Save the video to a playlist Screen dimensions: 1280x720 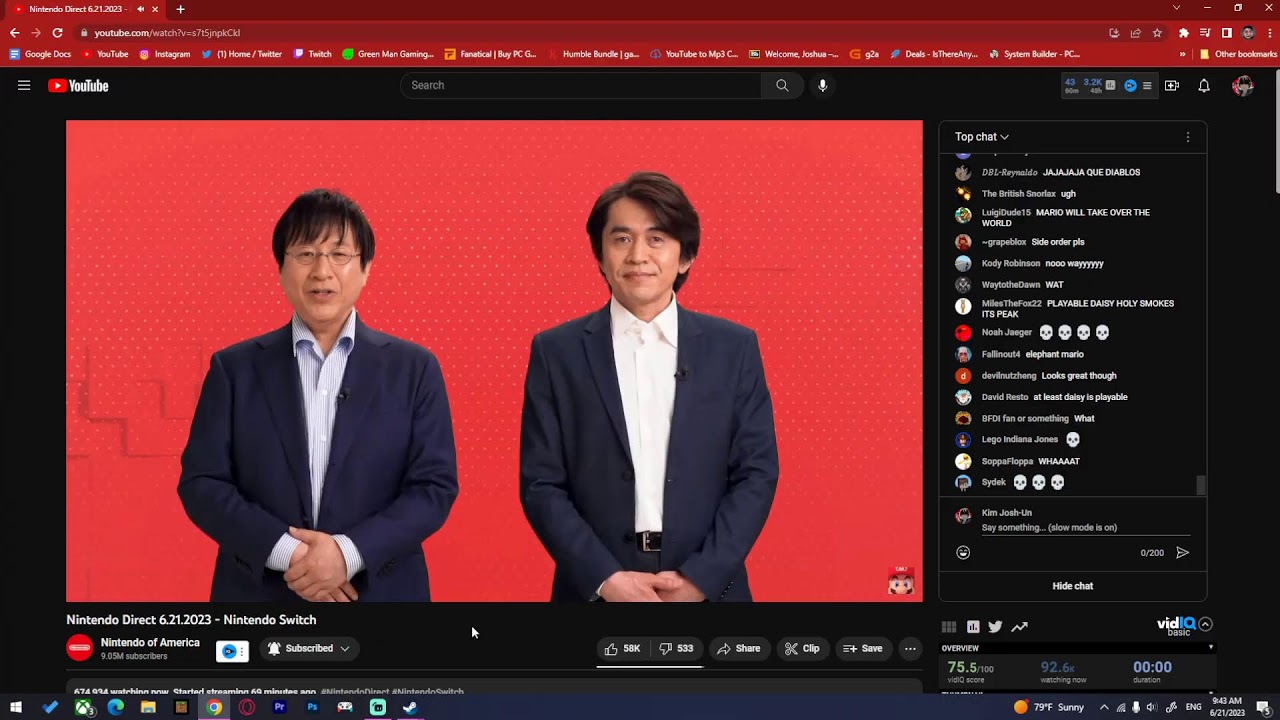tap(863, 649)
